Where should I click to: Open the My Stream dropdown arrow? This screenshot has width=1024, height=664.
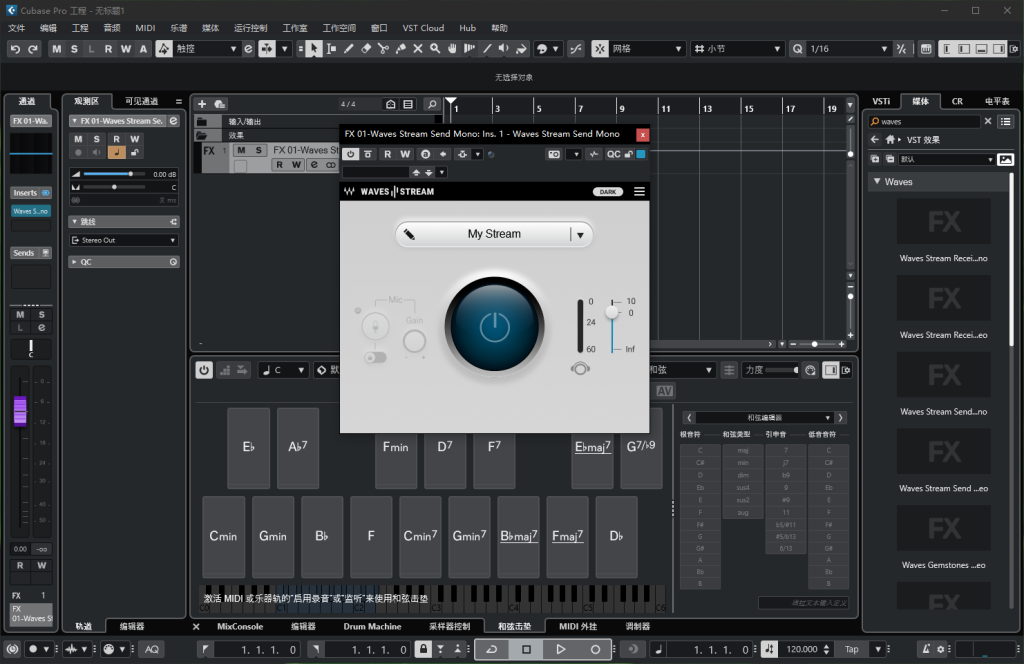(580, 234)
